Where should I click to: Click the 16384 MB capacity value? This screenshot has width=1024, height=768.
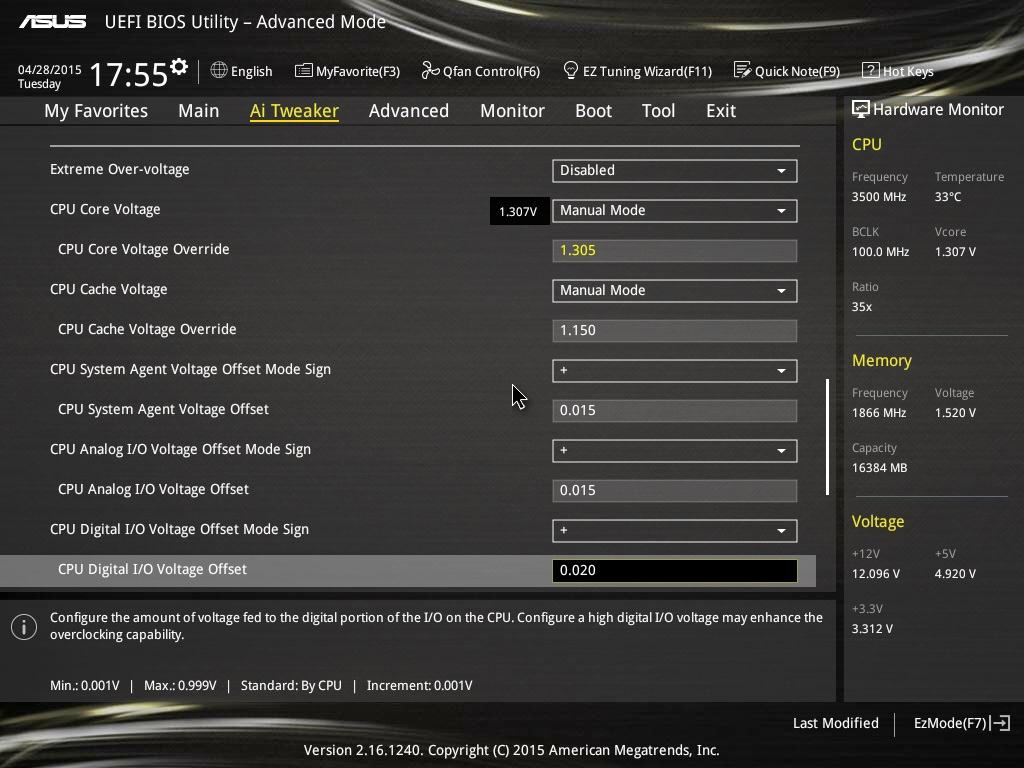pyautogui.click(x=879, y=468)
